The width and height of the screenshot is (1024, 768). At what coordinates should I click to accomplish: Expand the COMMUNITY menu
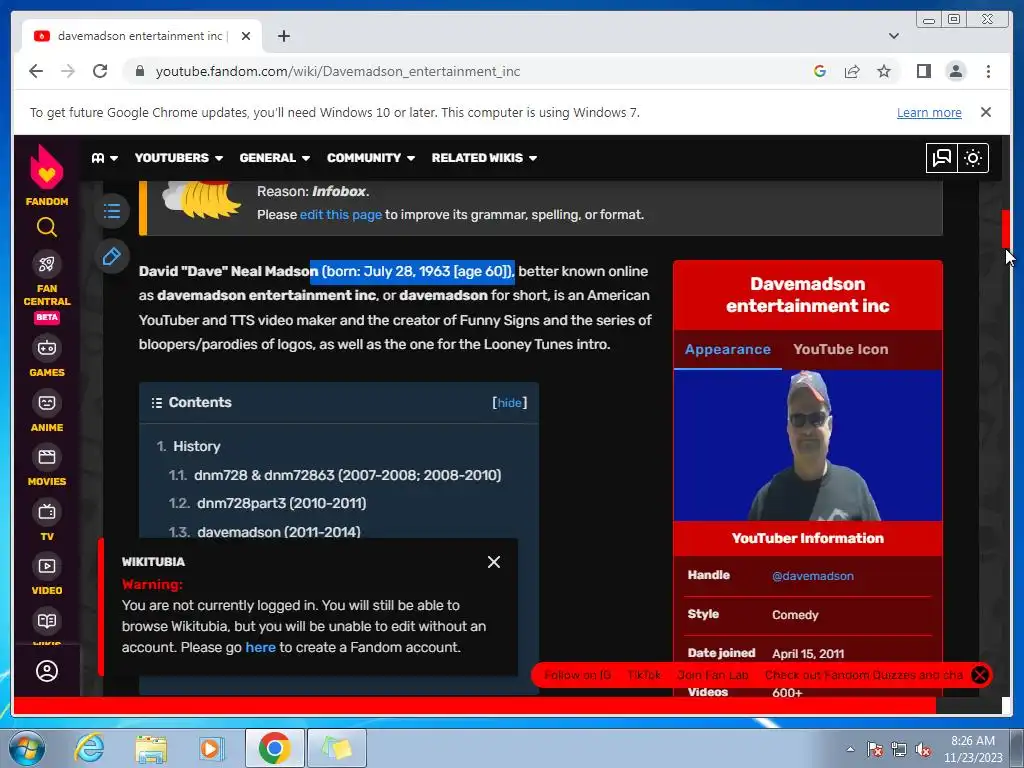[x=370, y=158]
